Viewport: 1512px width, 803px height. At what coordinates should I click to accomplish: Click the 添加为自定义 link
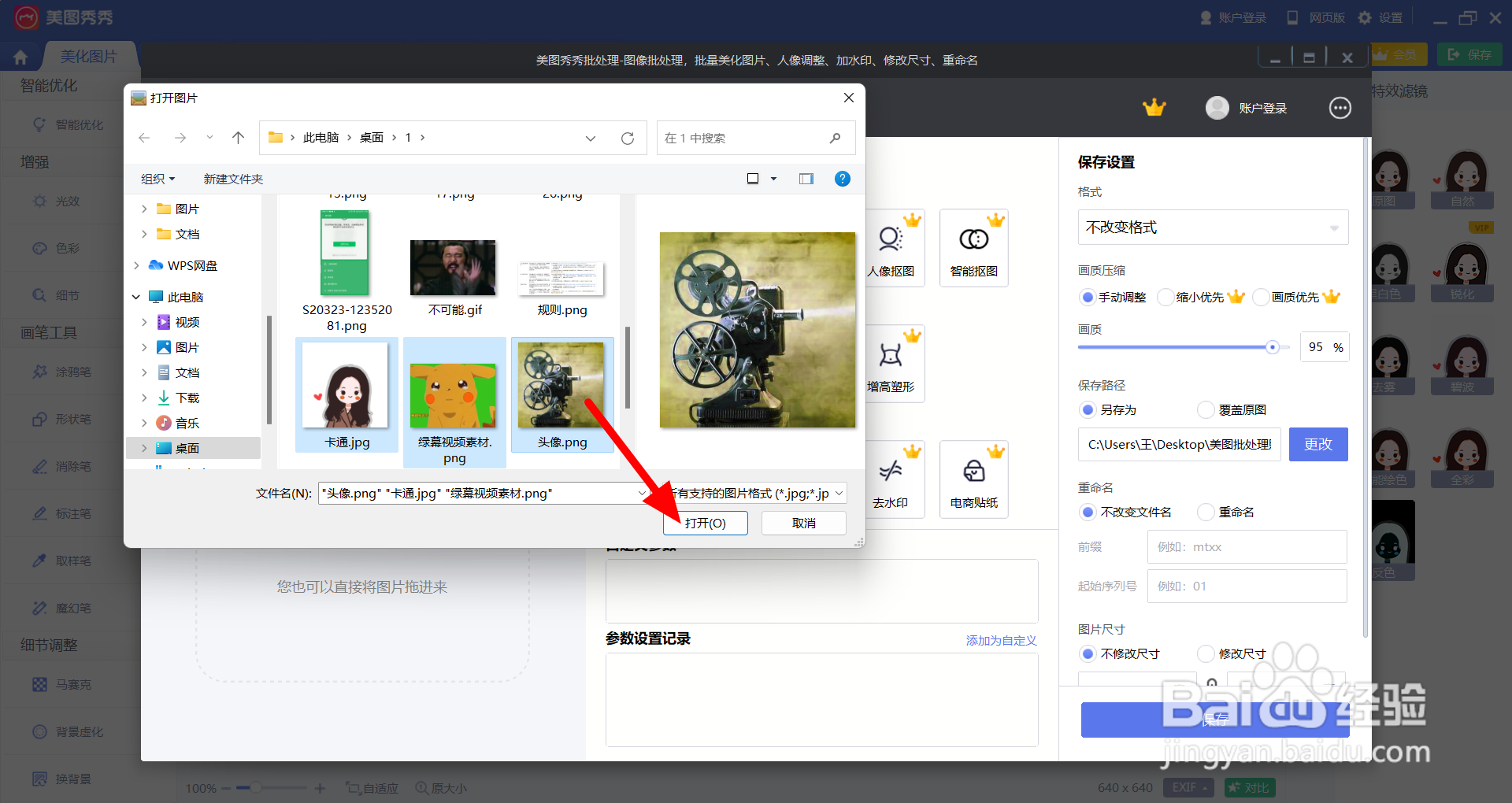click(1001, 641)
